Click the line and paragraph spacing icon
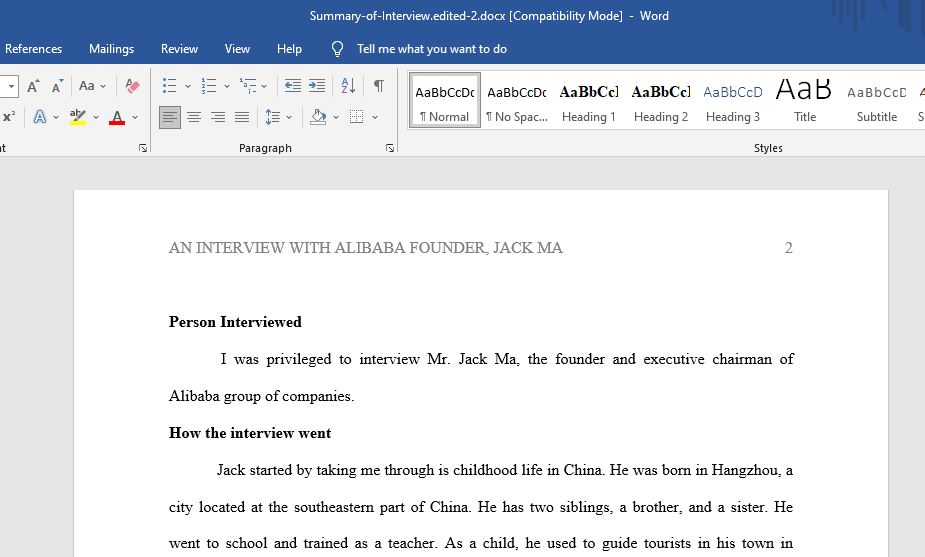This screenshot has width=925, height=557. (x=273, y=117)
